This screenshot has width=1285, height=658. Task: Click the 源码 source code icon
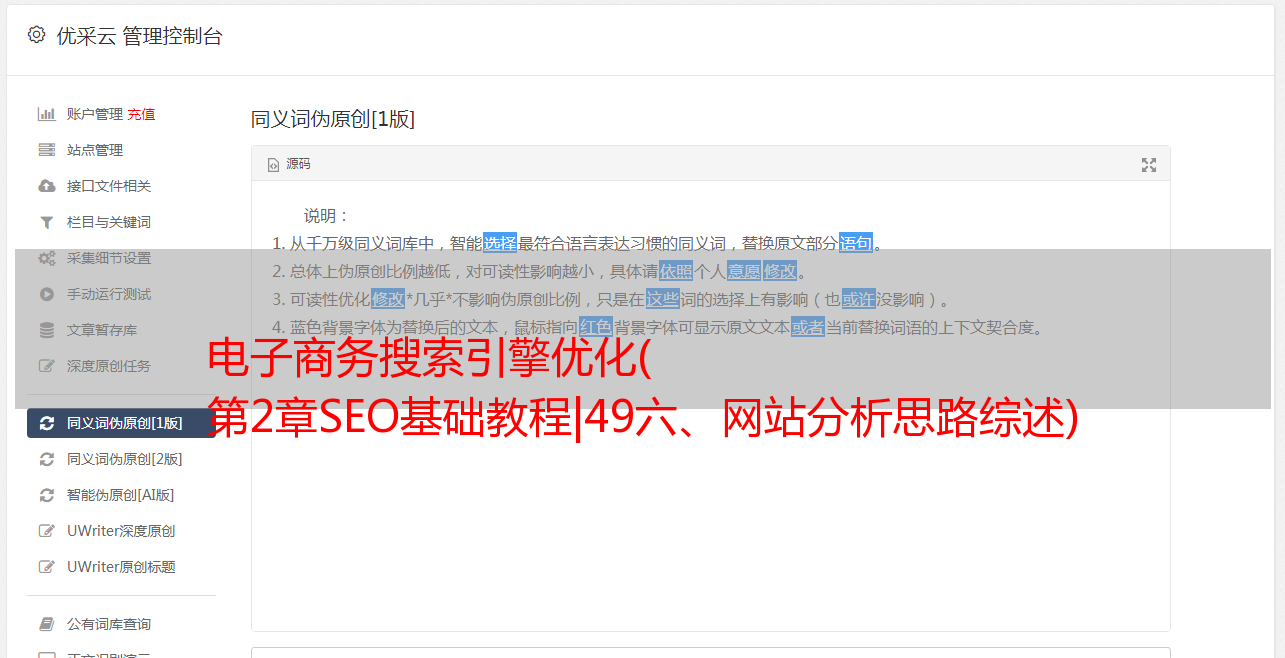273,164
